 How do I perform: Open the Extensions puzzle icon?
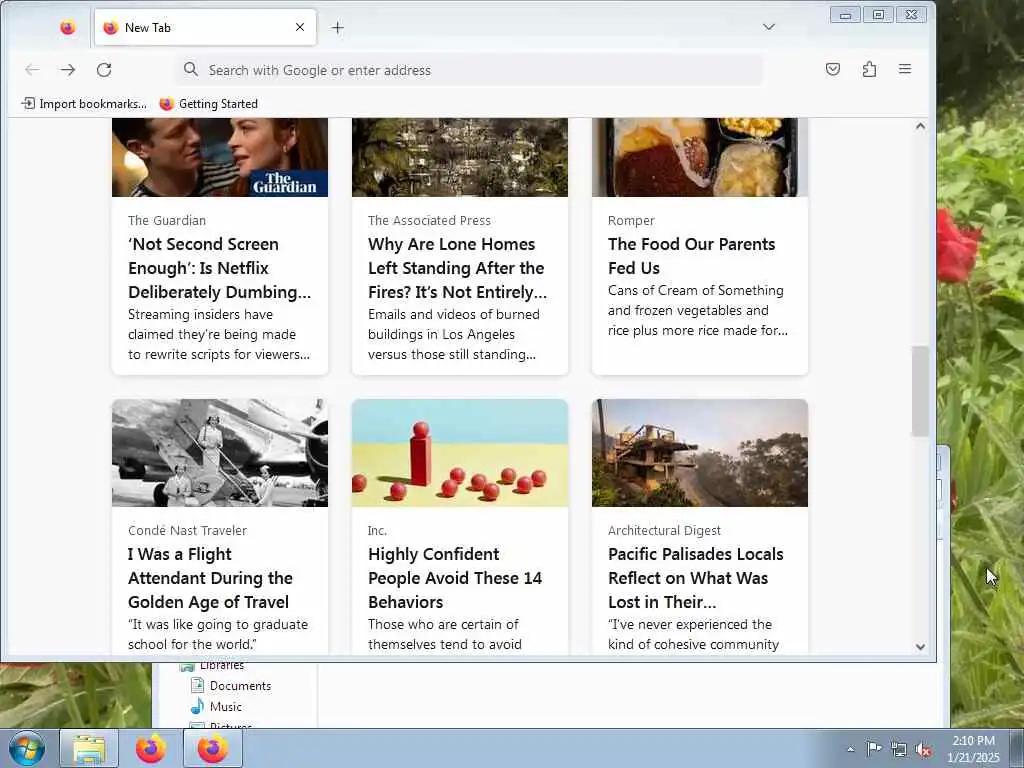point(869,69)
